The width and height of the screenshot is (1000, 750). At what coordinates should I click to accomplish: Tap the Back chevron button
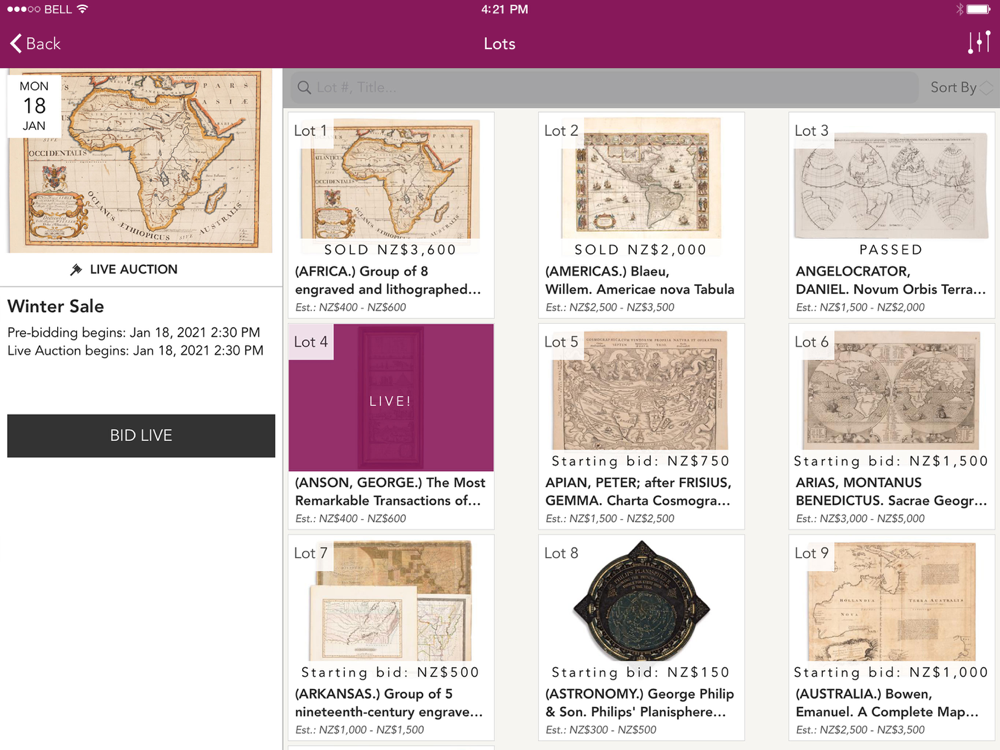[x=35, y=43]
